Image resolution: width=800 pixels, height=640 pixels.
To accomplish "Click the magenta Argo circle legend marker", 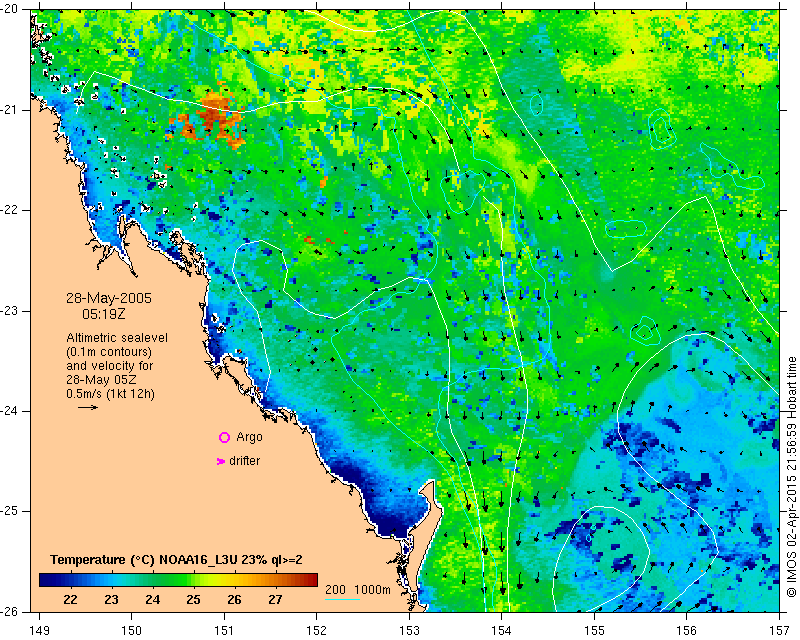I will (224, 437).
